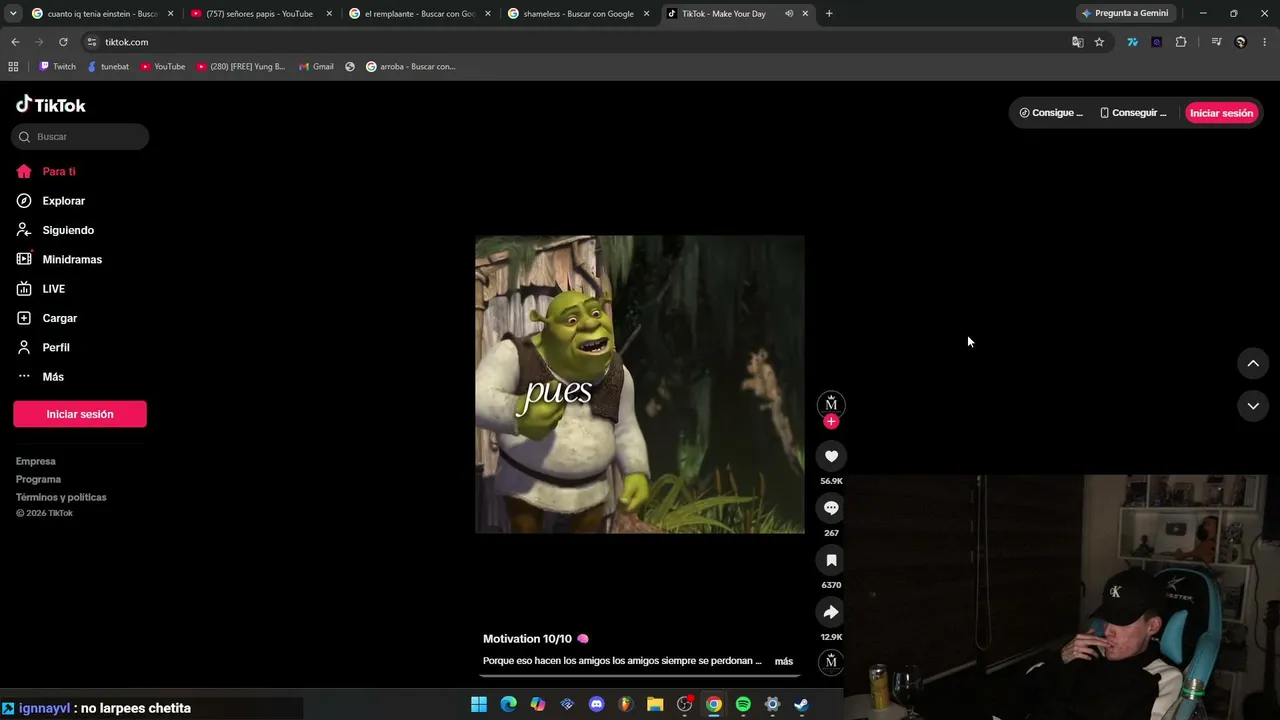The width and height of the screenshot is (1280, 720).
Task: Click the top-right Iniciar sesión button
Action: click(1221, 113)
